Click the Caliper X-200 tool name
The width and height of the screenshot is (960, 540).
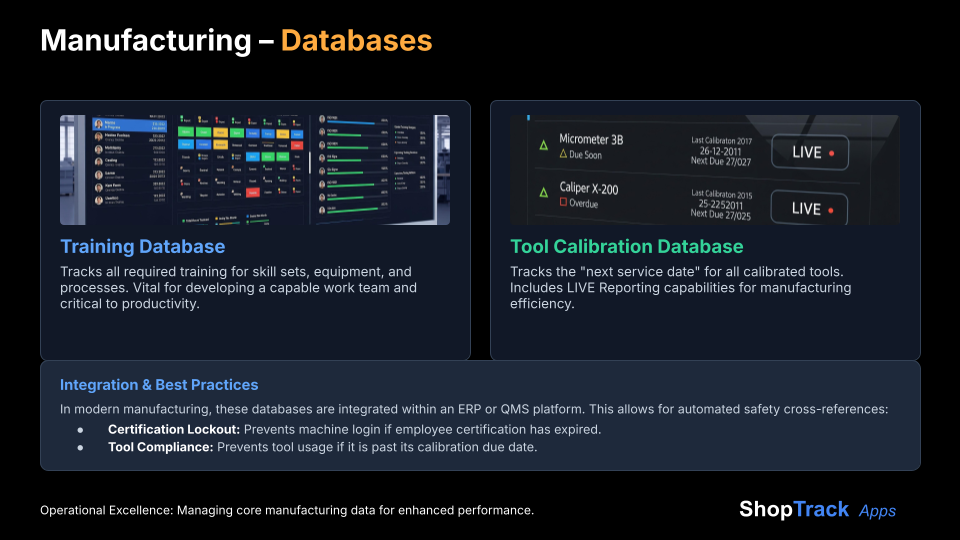588,188
